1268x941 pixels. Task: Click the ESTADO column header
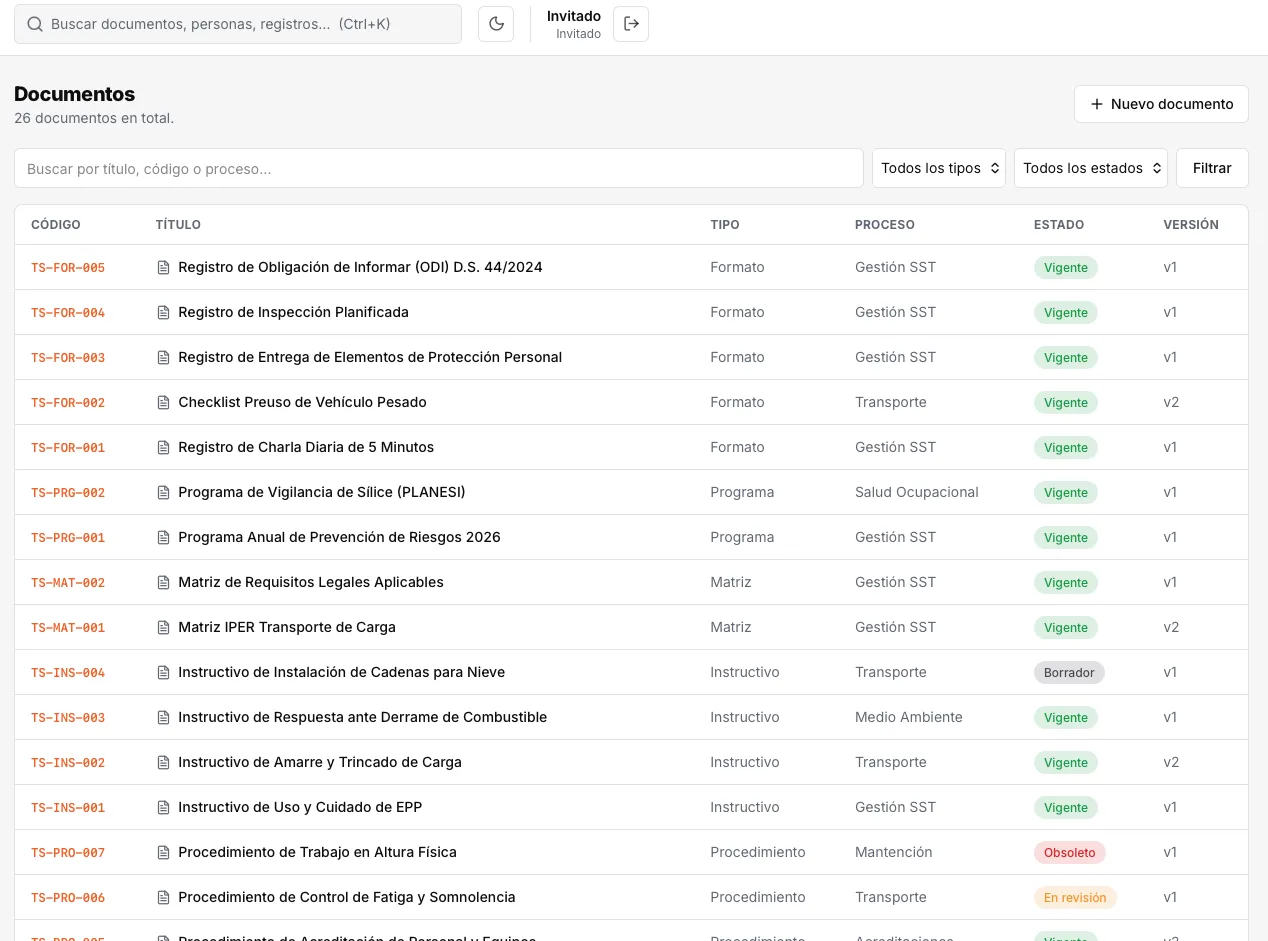coord(1059,225)
